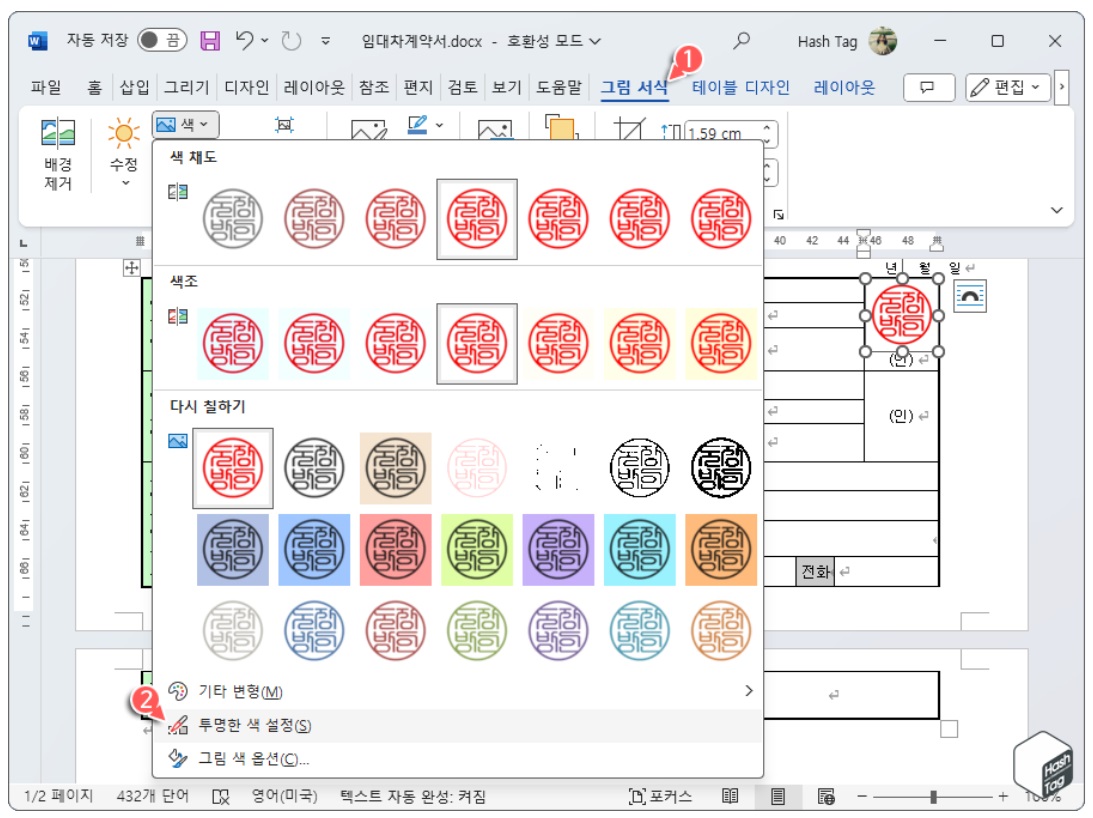This screenshot has height=818, width=1093.
Task: Click the layout options icon beside stamp
Action: point(969,296)
